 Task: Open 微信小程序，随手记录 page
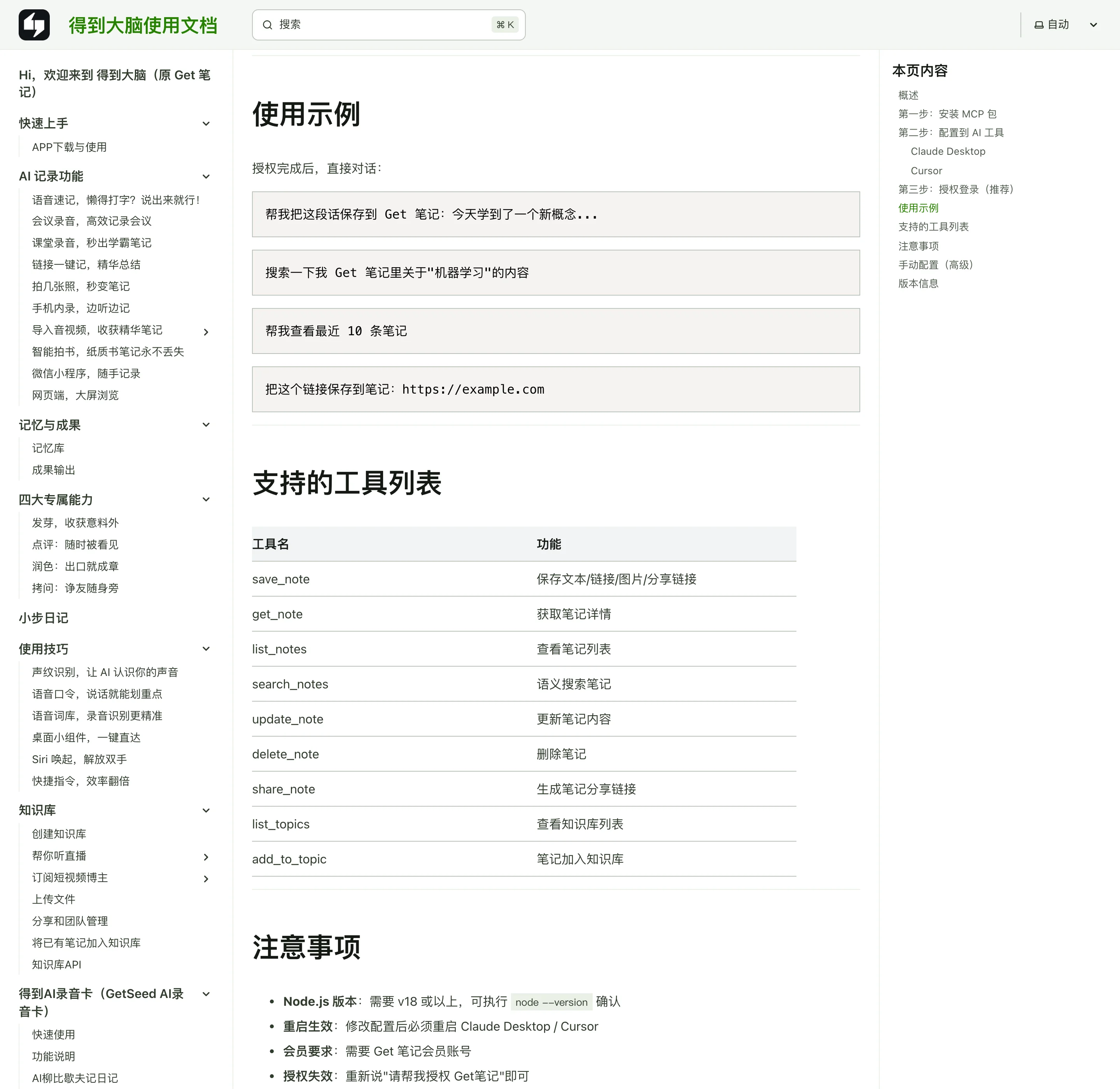coord(86,373)
